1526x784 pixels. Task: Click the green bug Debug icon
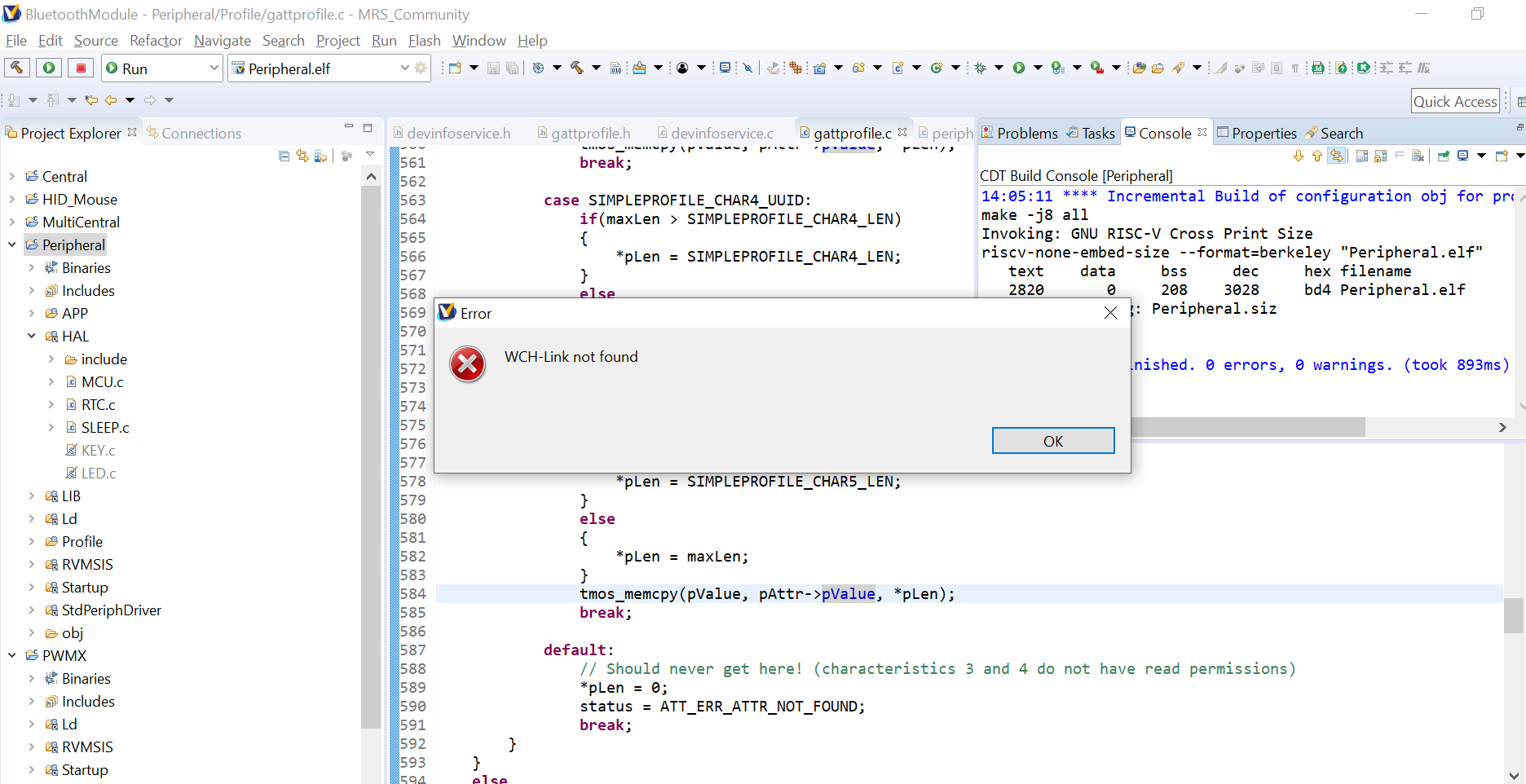[x=981, y=68]
